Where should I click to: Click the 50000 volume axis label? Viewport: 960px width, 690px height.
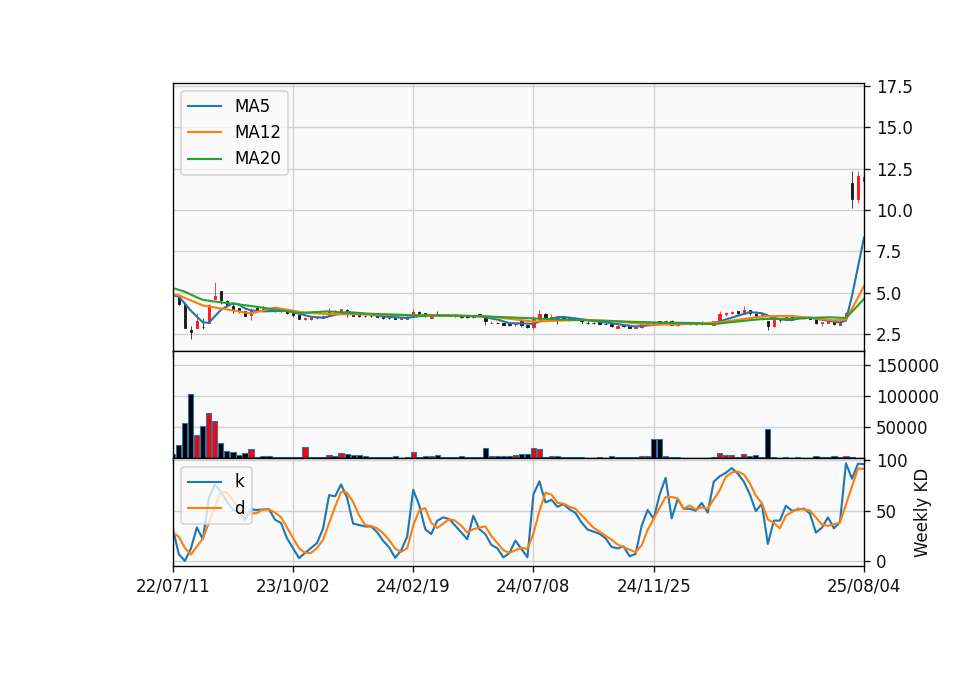[902, 428]
